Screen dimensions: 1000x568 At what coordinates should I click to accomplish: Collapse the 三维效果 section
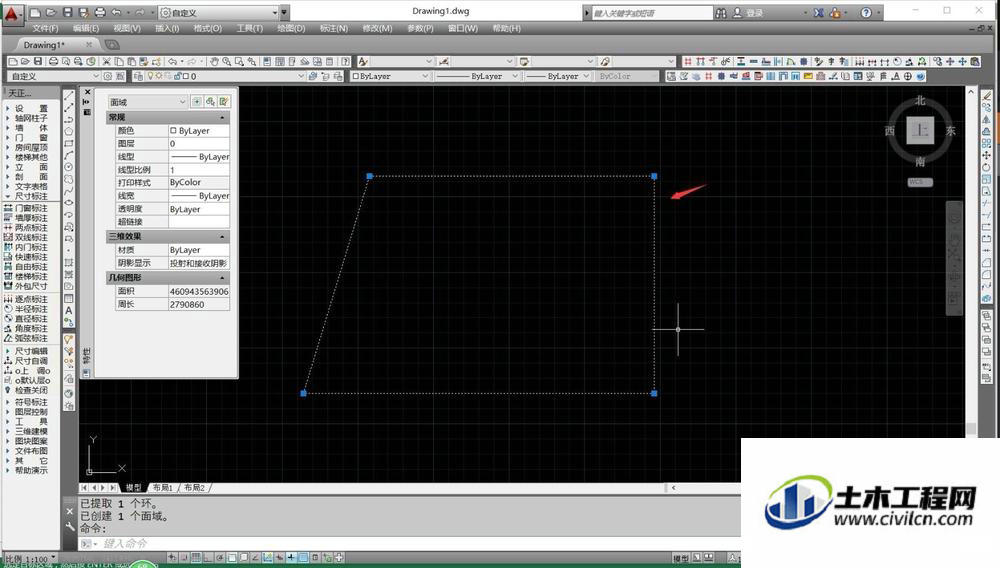(x=222, y=237)
